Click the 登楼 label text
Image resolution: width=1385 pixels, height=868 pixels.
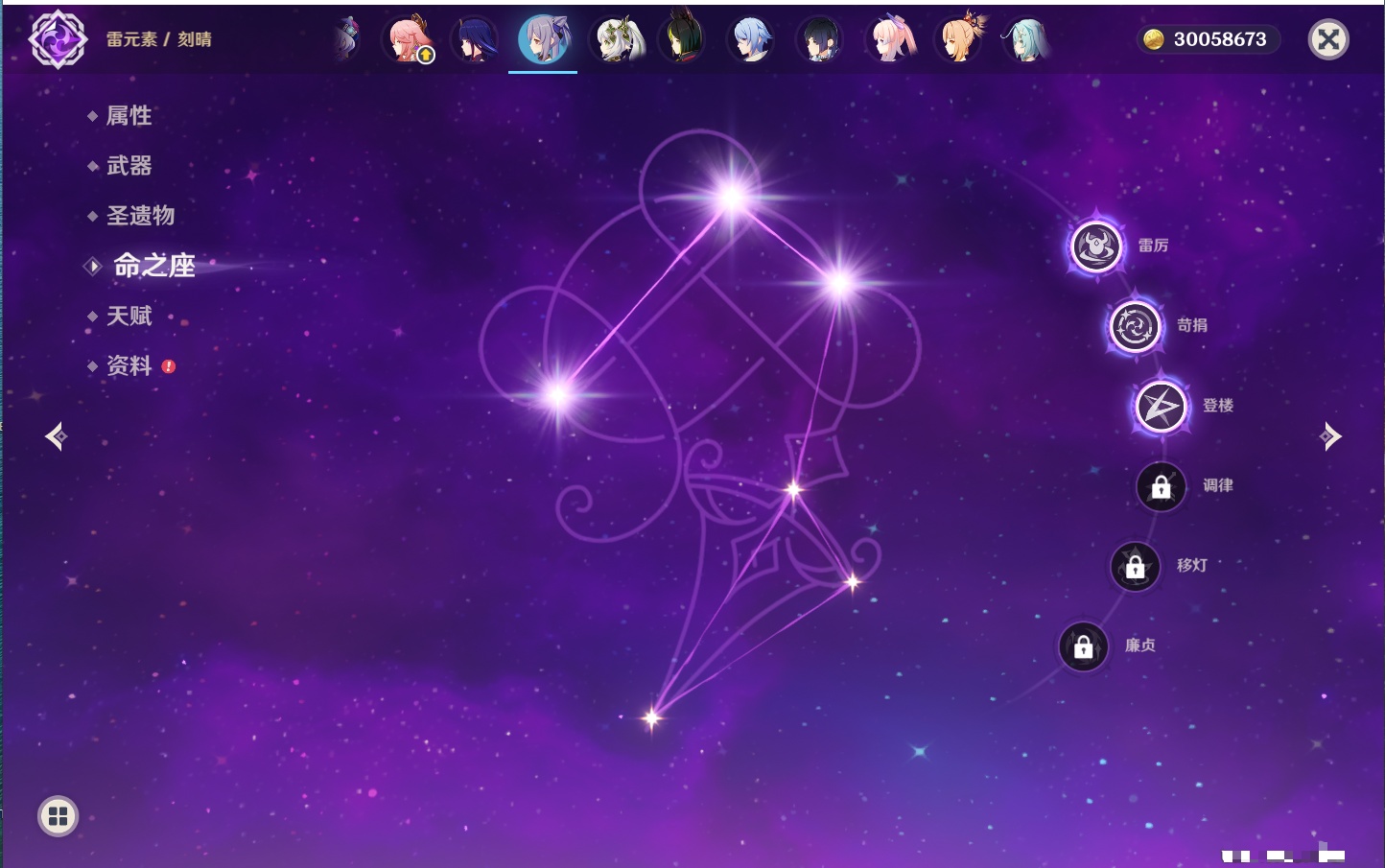pyautogui.click(x=1218, y=405)
